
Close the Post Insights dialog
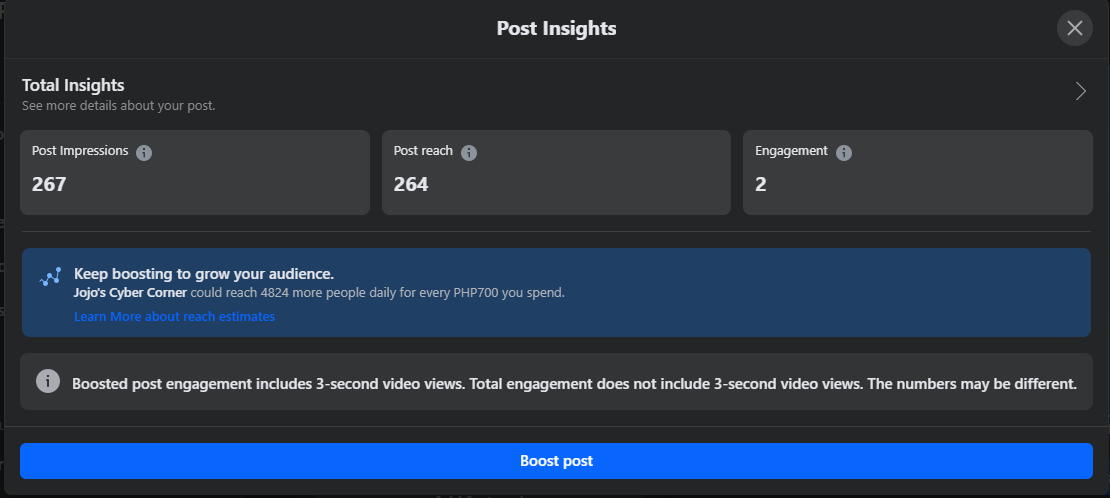pos(1074,28)
